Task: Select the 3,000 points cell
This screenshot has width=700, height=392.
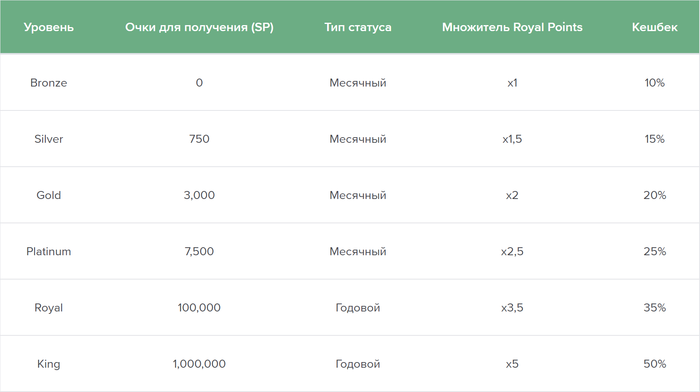Action: click(x=199, y=195)
